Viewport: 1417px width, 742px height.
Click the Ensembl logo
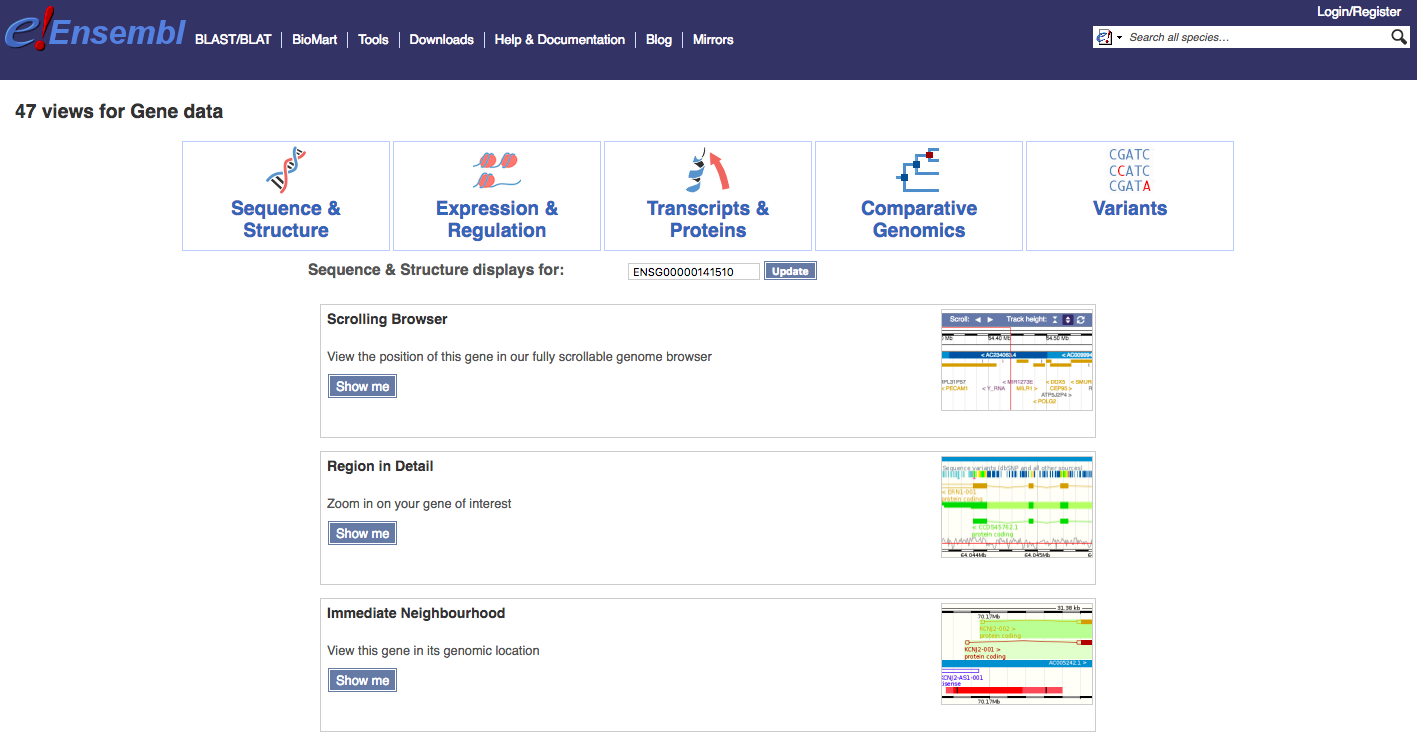(95, 31)
